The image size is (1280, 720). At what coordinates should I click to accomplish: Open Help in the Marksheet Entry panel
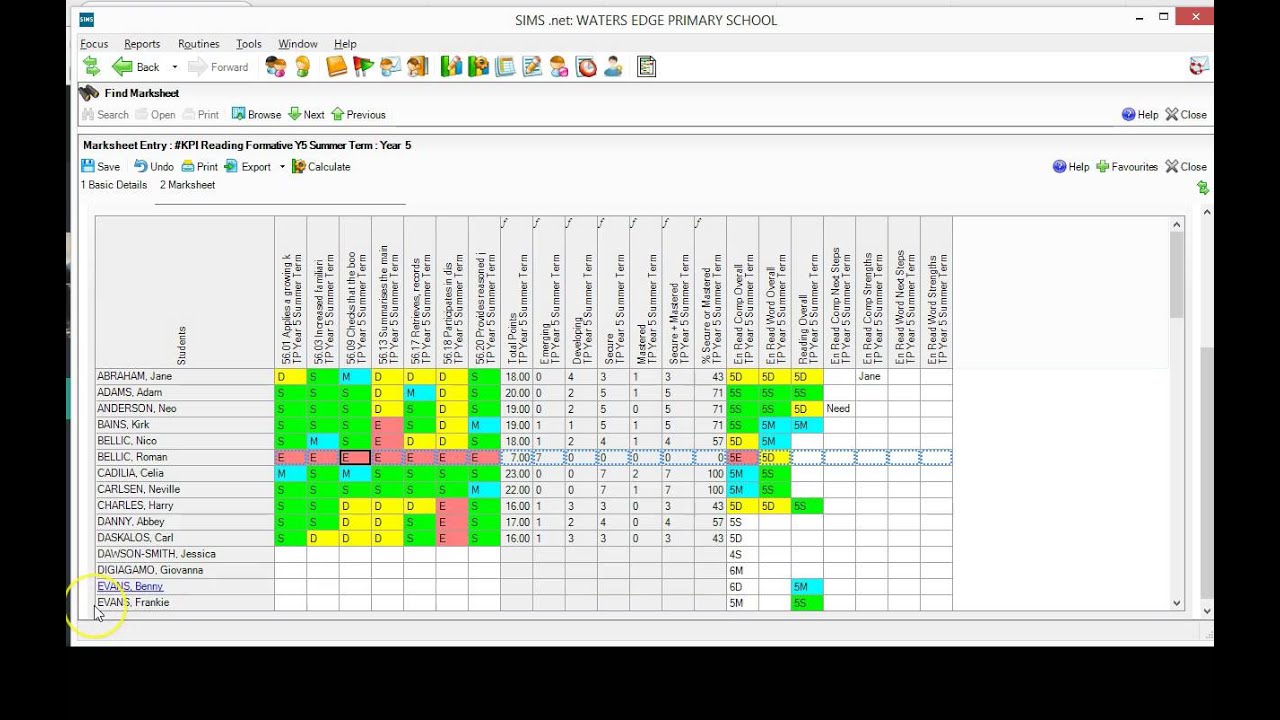click(x=1071, y=167)
